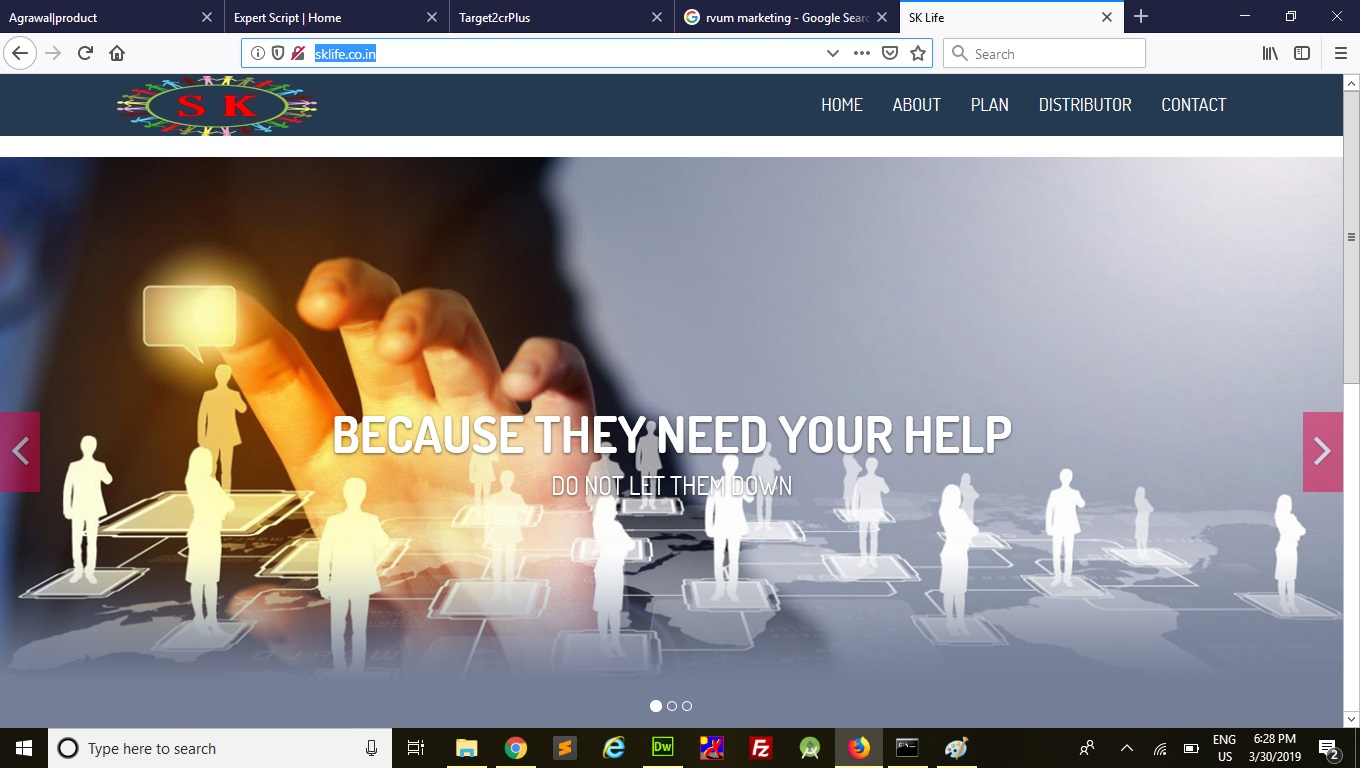Image resolution: width=1360 pixels, height=768 pixels.
Task: Advance carousel with the right arrow
Action: tap(1322, 452)
